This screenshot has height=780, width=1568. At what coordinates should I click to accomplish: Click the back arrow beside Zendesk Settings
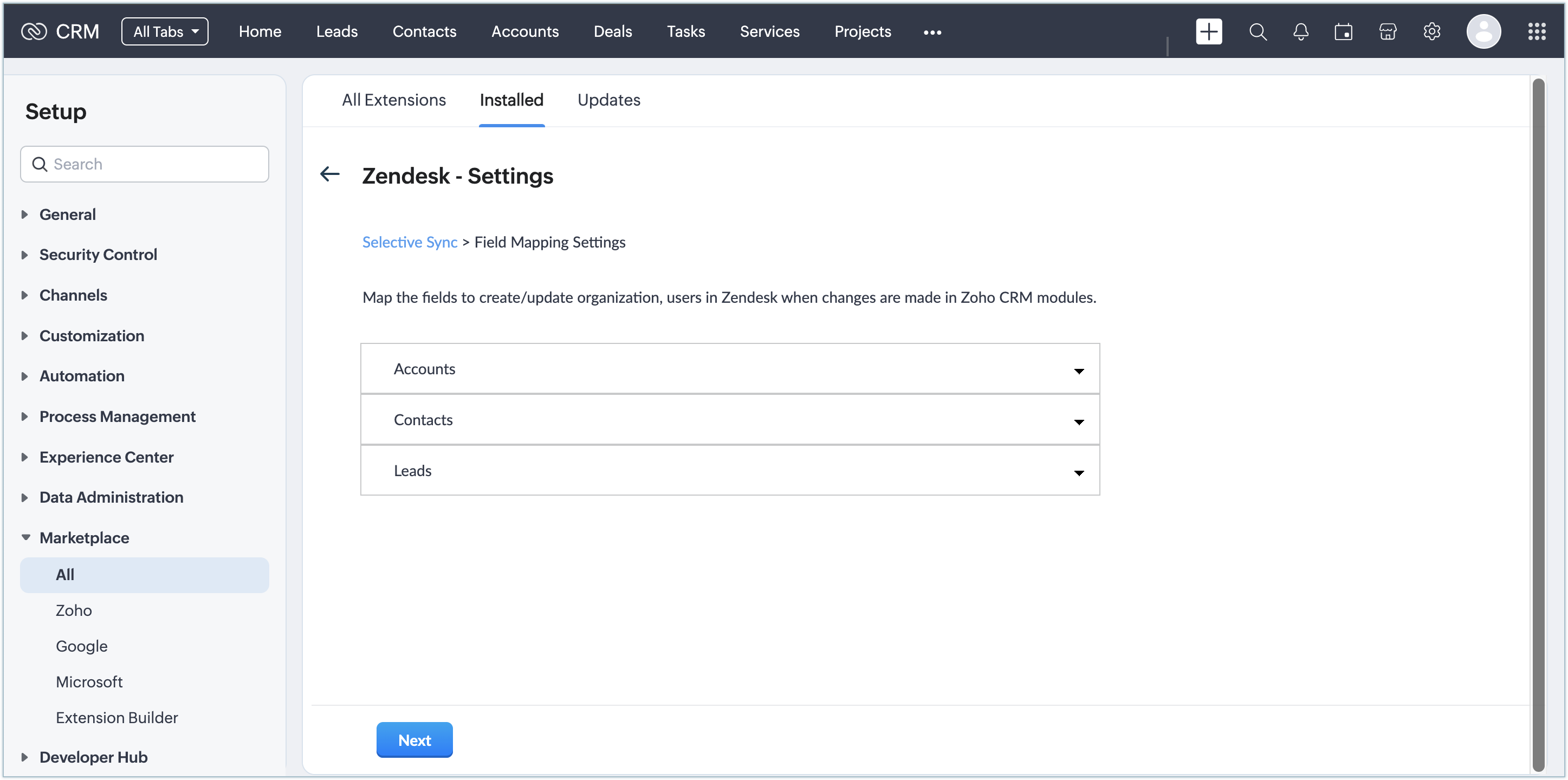click(330, 174)
